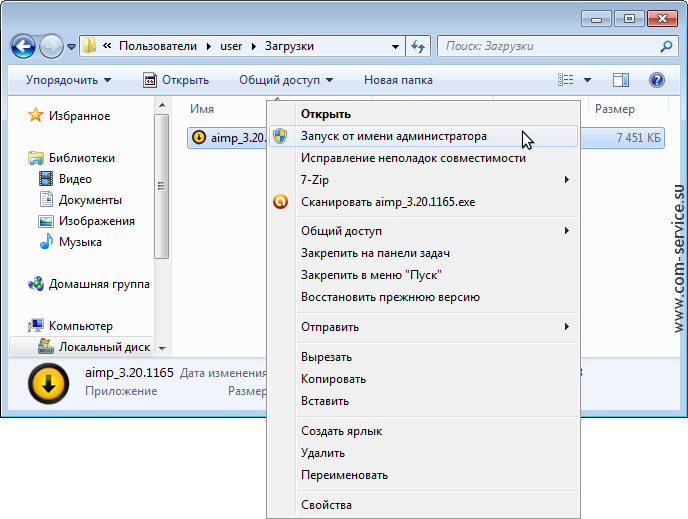The height and width of the screenshot is (519, 688).
Task: Open the 'Видео' library
Action: click(65, 179)
